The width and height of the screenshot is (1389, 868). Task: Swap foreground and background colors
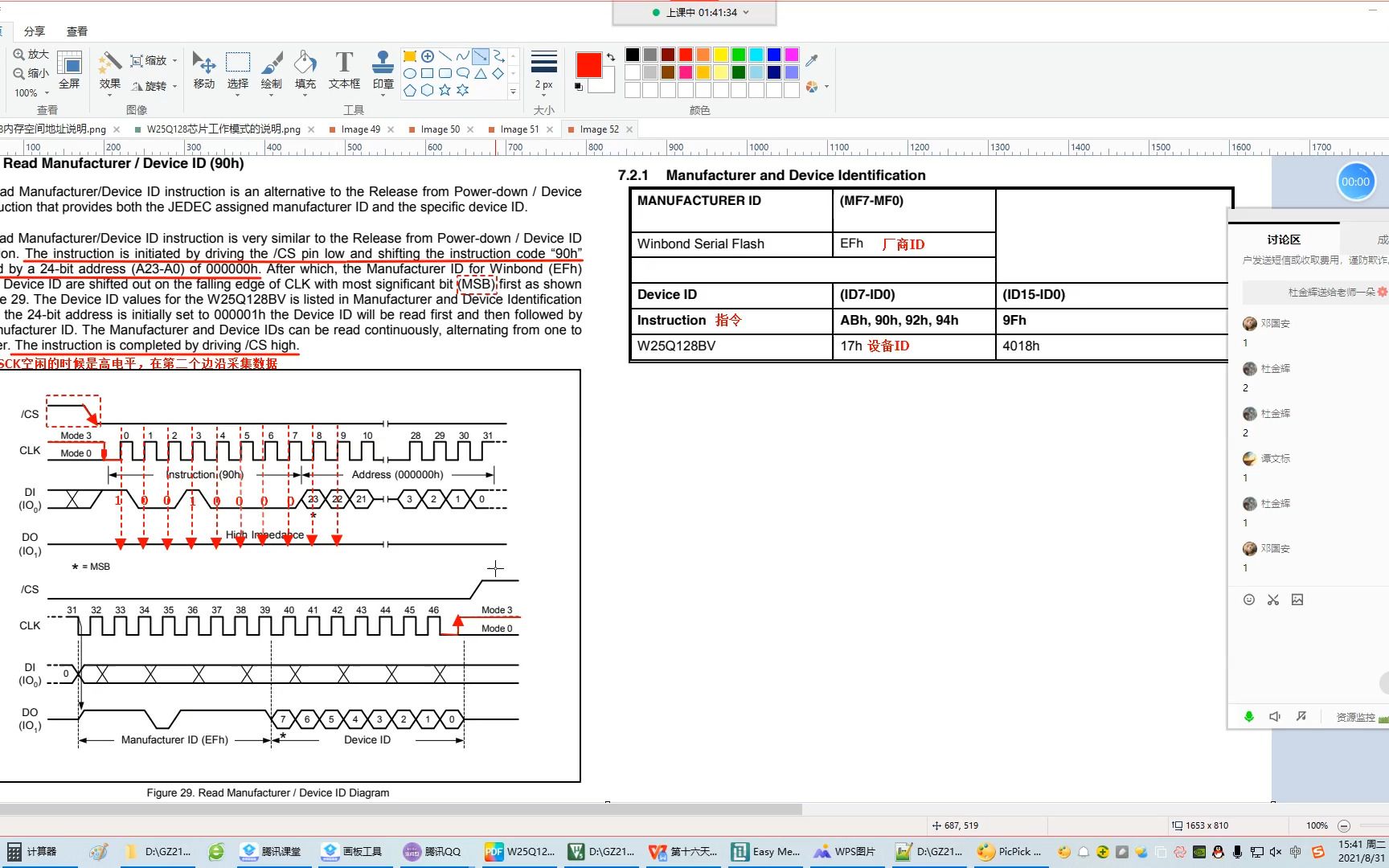pos(611,56)
